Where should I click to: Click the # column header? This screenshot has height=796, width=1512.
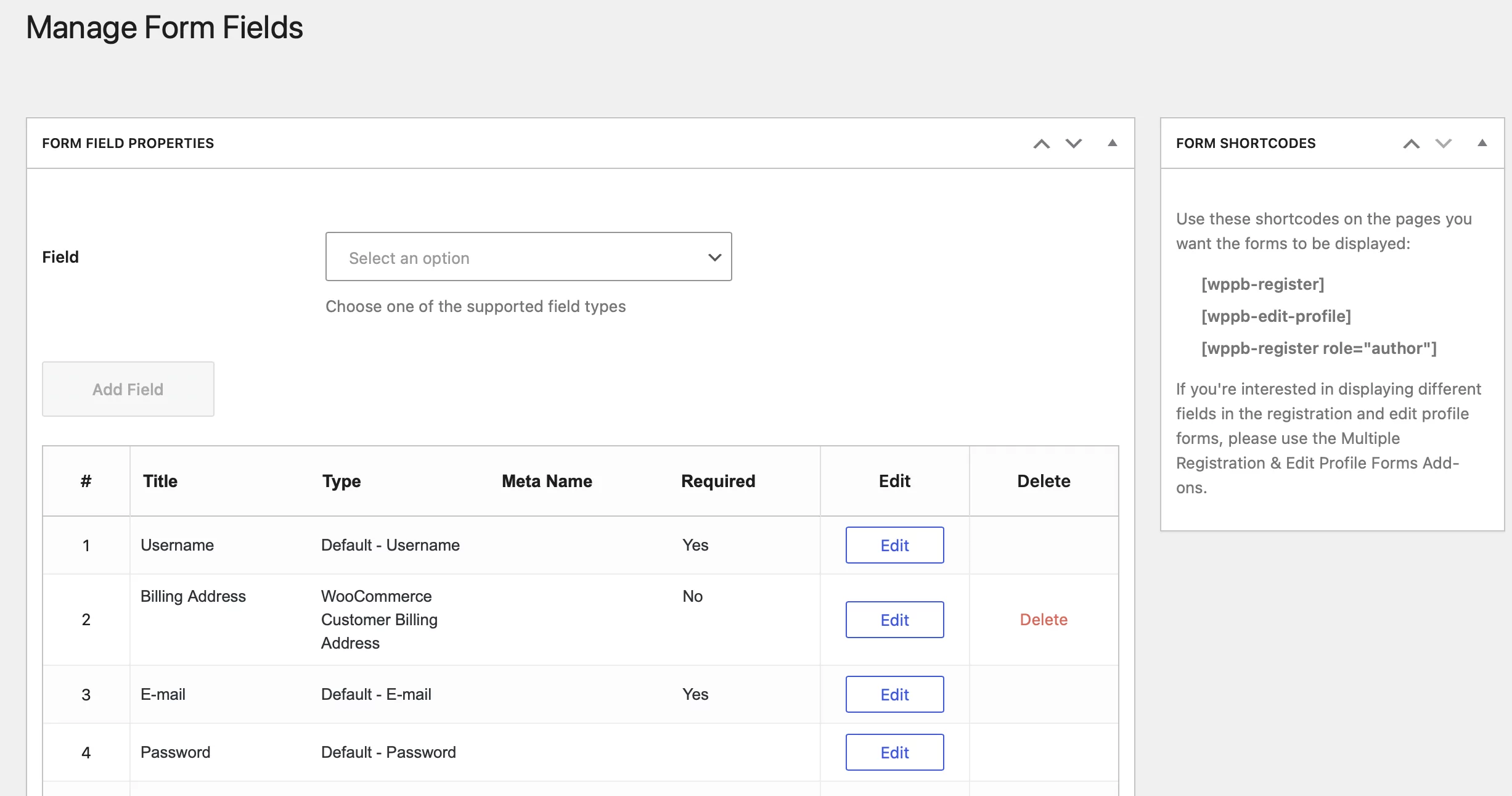(x=86, y=481)
